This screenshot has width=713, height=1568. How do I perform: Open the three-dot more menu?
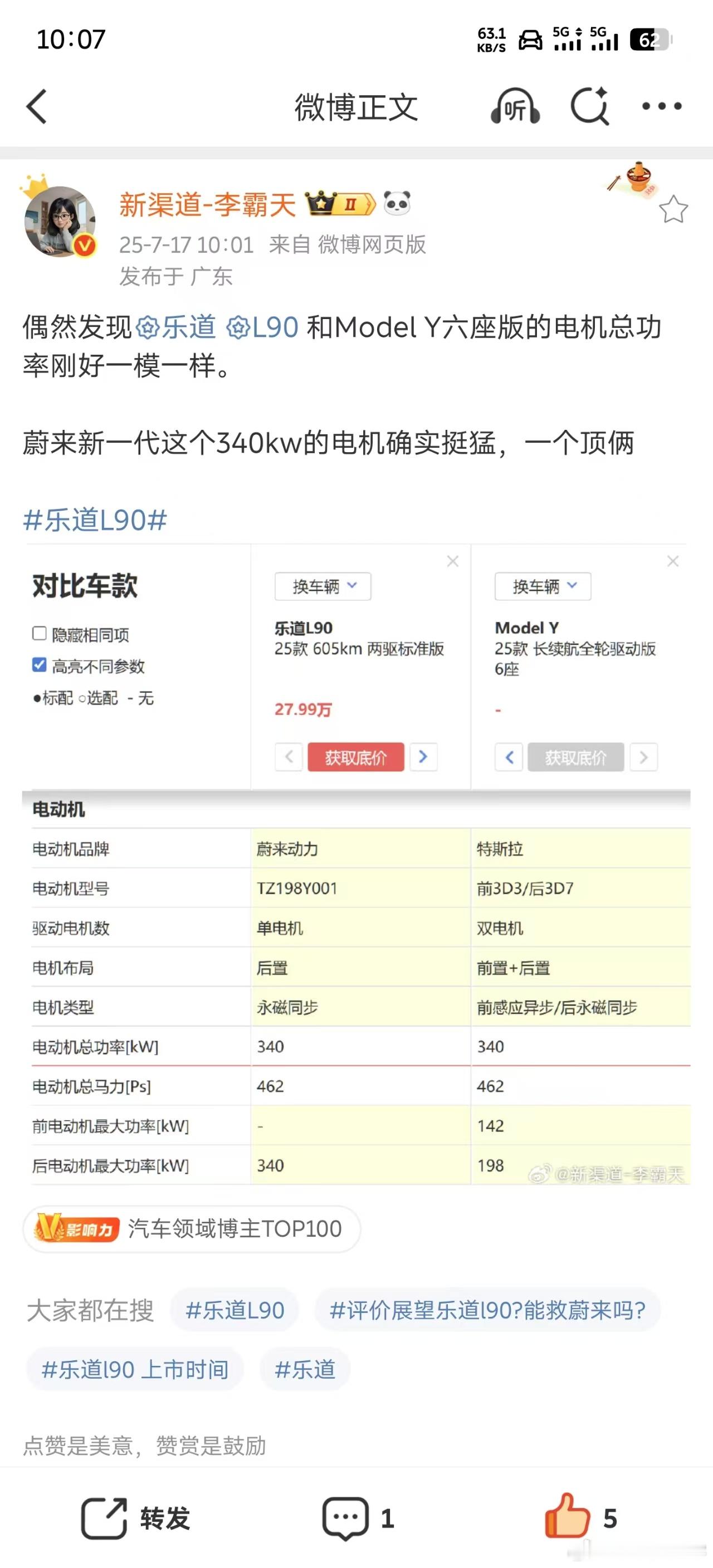pos(662,106)
